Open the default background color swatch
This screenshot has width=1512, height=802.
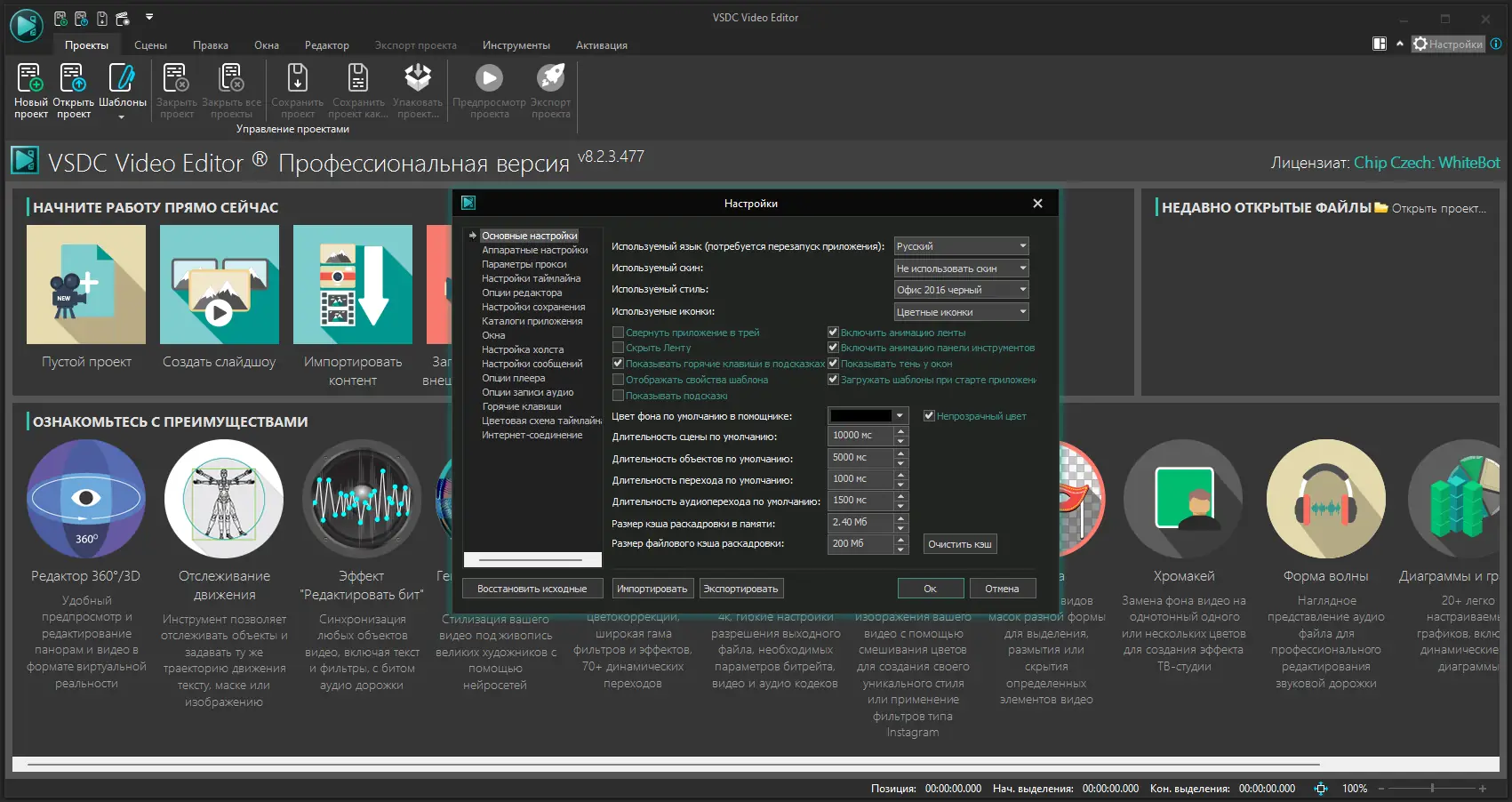click(x=868, y=416)
